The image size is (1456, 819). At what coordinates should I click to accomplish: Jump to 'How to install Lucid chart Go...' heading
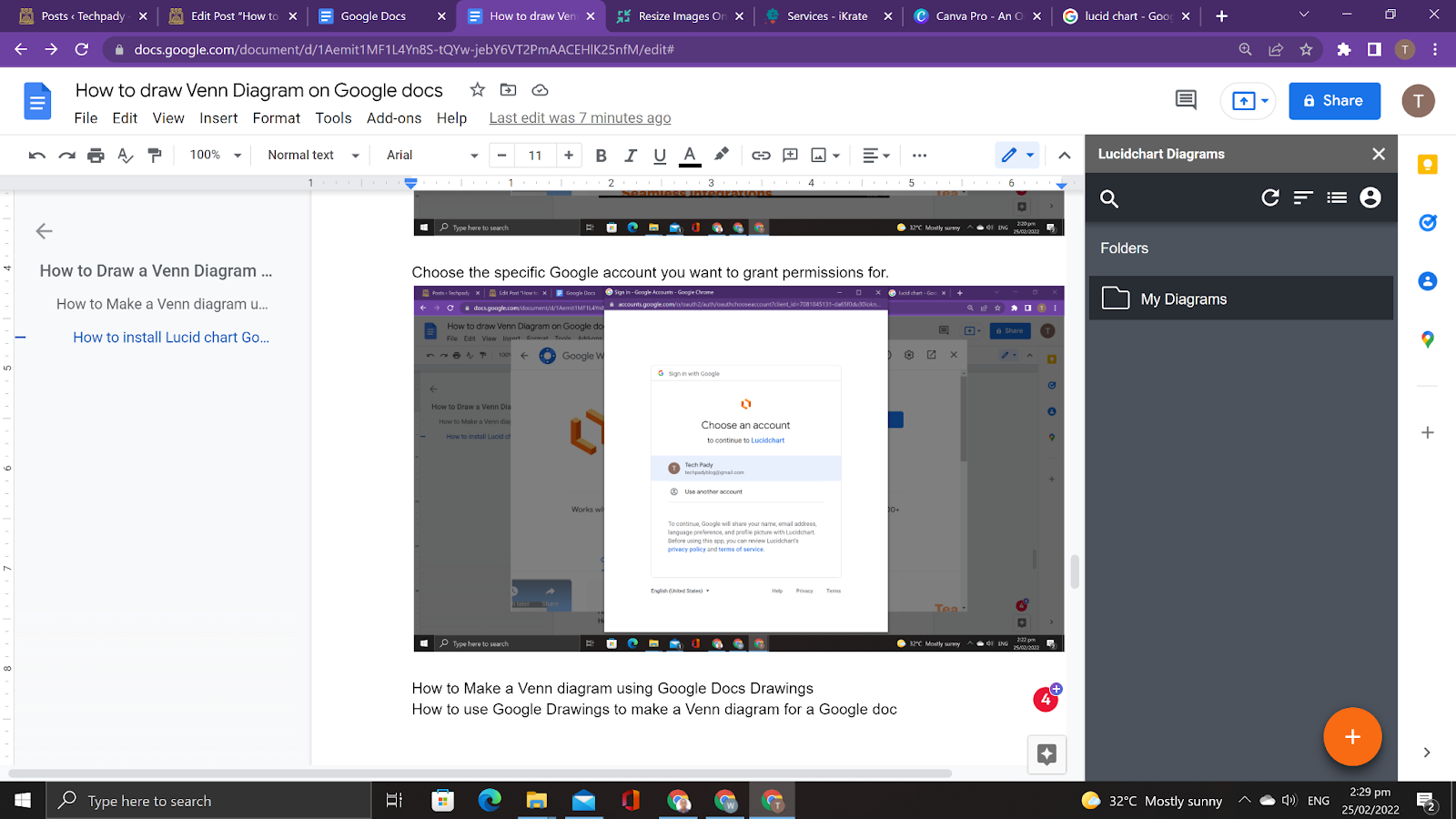pyautogui.click(x=171, y=338)
